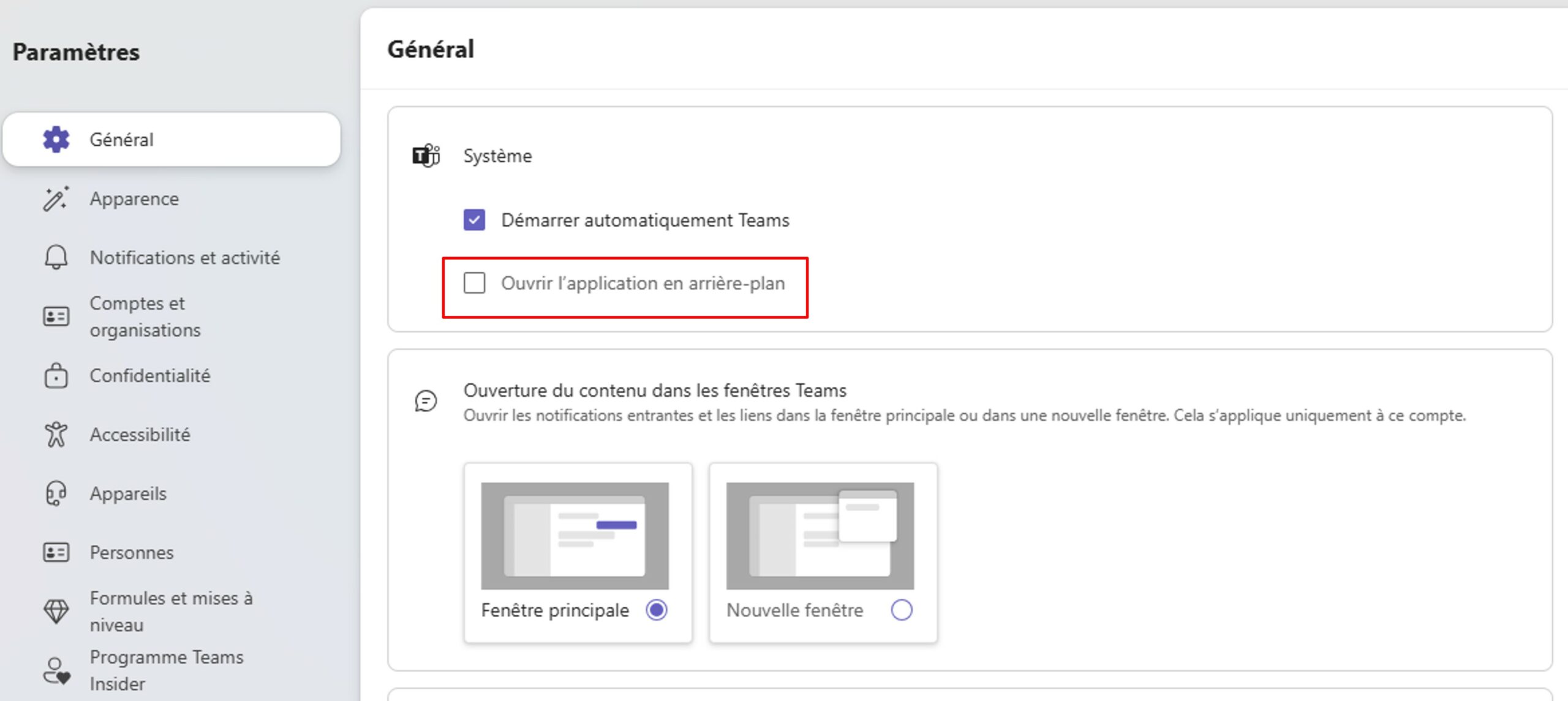
Task: Click the Confidentialité lock icon
Action: coord(56,375)
